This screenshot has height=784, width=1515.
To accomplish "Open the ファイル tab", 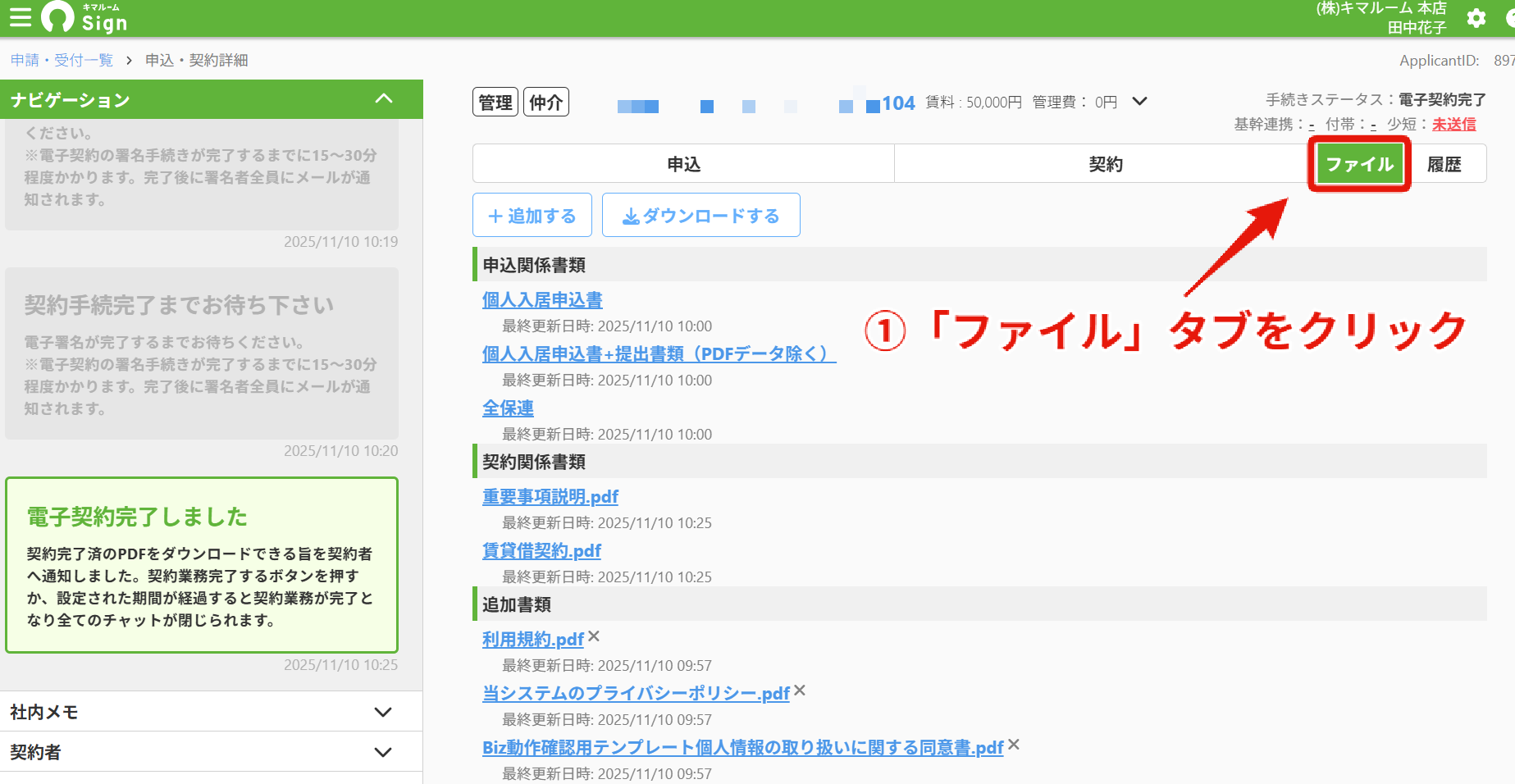I will (x=1360, y=164).
